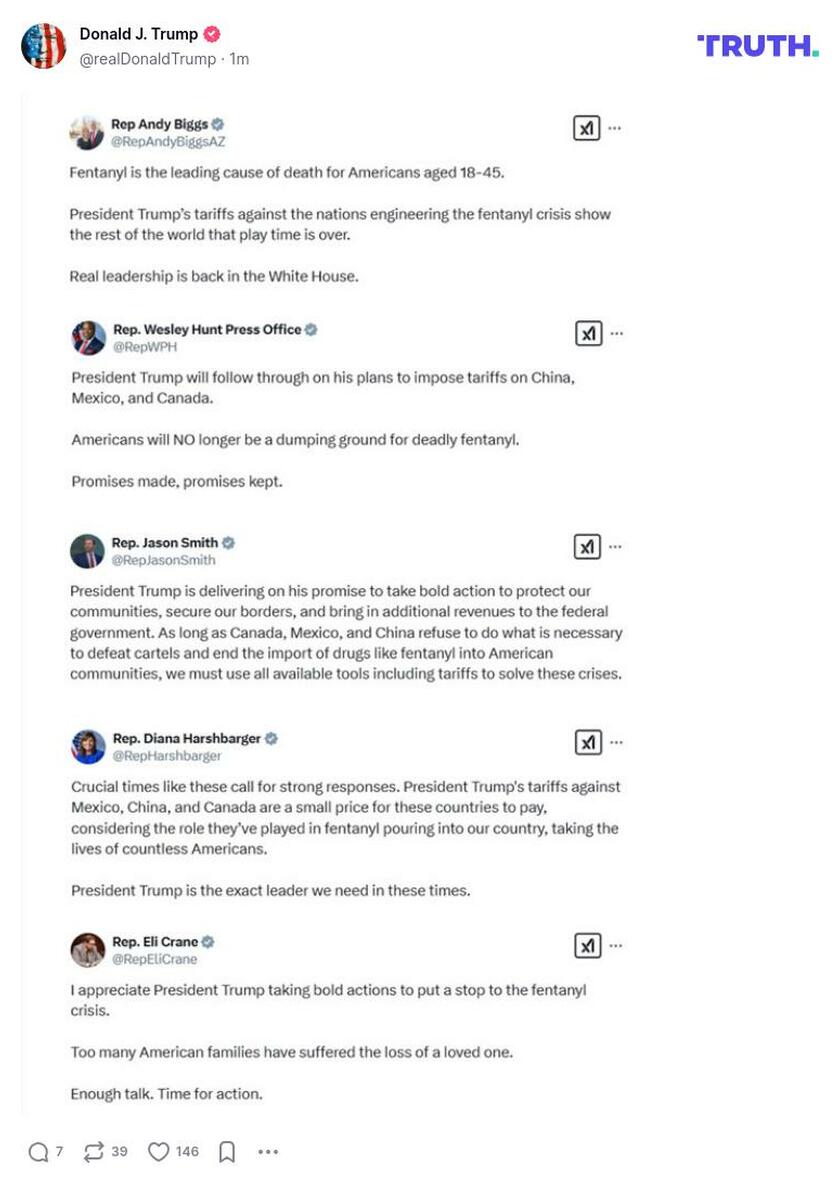The image size is (840, 1186).
Task: Click Rep. Diana Harshbarger's avatar
Action: [88, 746]
